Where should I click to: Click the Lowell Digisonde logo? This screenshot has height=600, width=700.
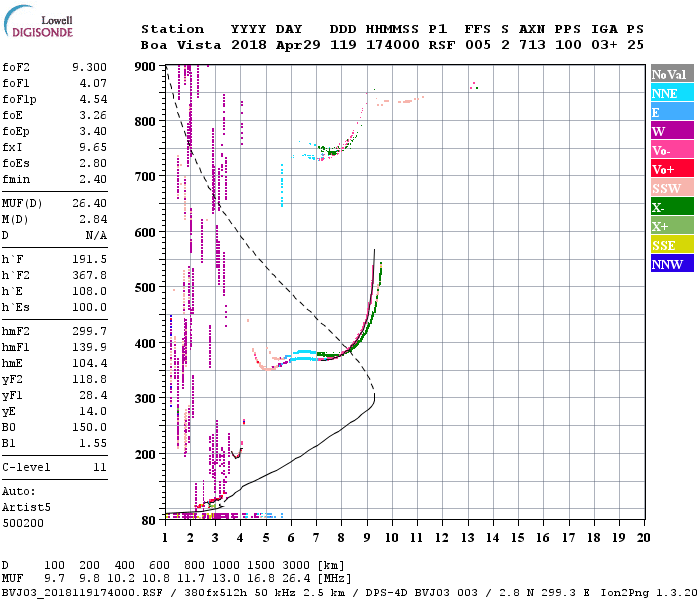[x=38, y=22]
